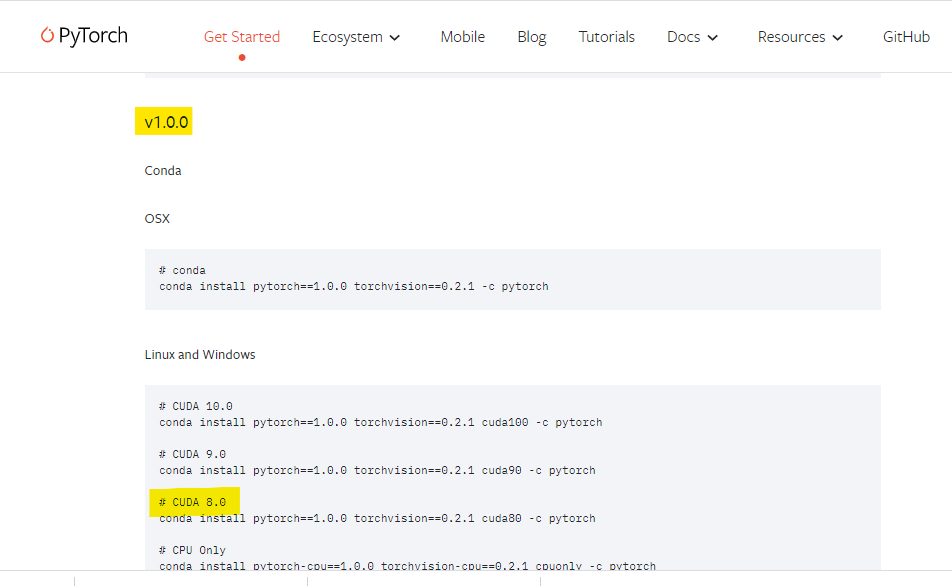Image resolution: width=952 pixels, height=586 pixels.
Task: Click the Linux and Windows heading
Action: (x=200, y=354)
